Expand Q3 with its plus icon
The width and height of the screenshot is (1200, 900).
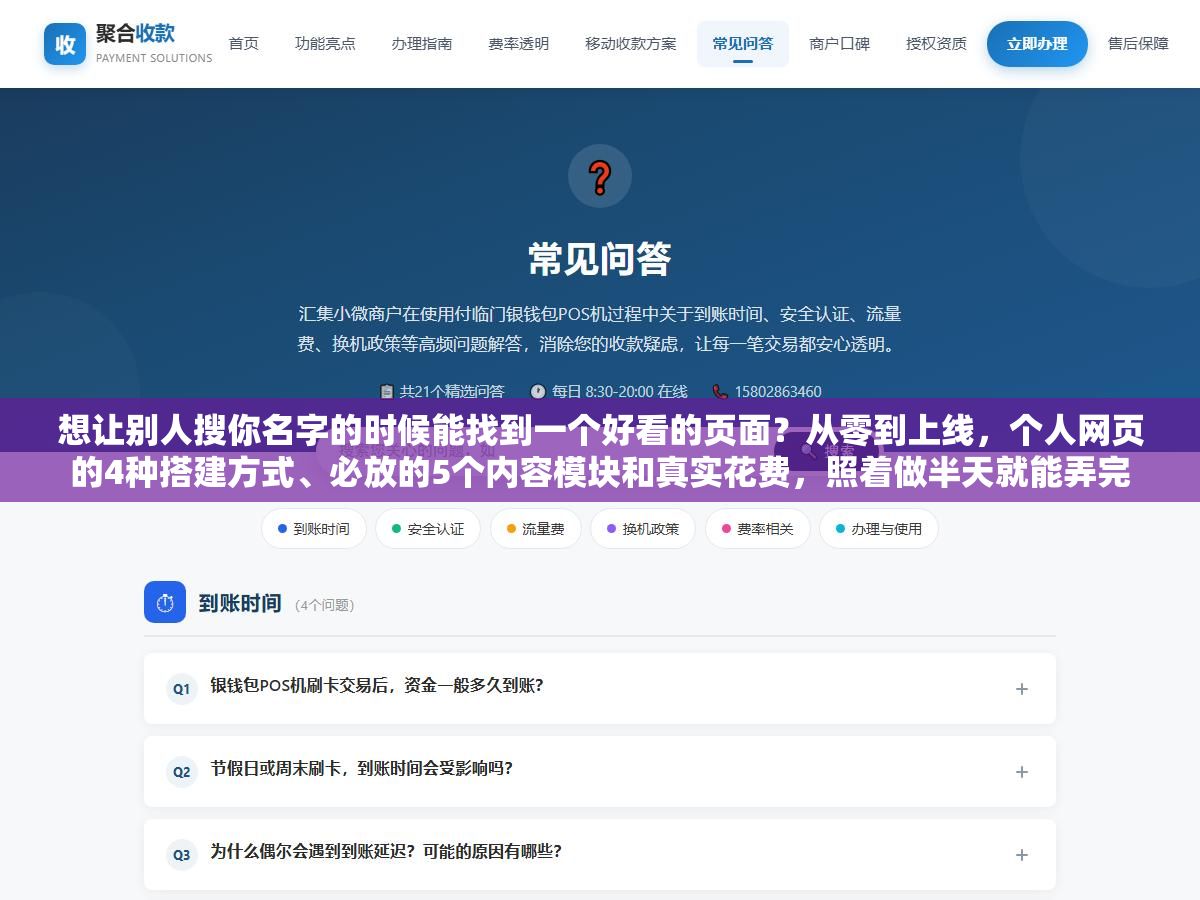(1022, 855)
